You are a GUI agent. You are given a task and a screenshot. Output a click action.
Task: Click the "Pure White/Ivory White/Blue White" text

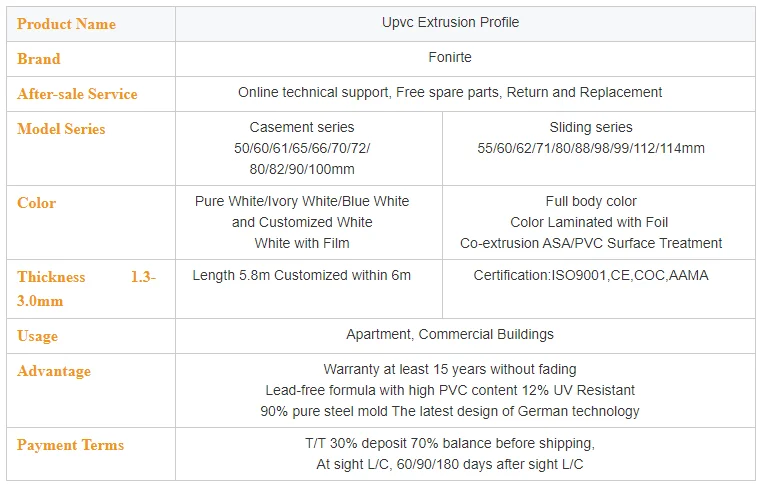pyautogui.click(x=302, y=201)
